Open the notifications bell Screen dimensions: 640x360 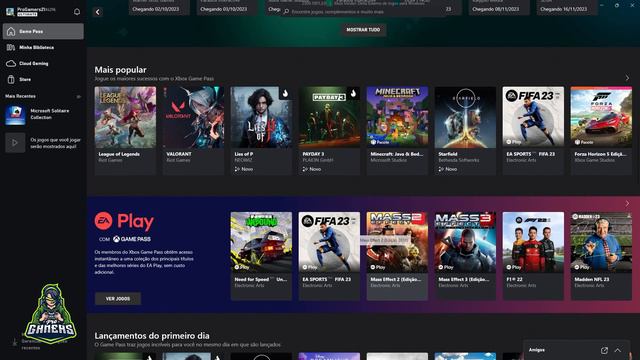pos(77,12)
